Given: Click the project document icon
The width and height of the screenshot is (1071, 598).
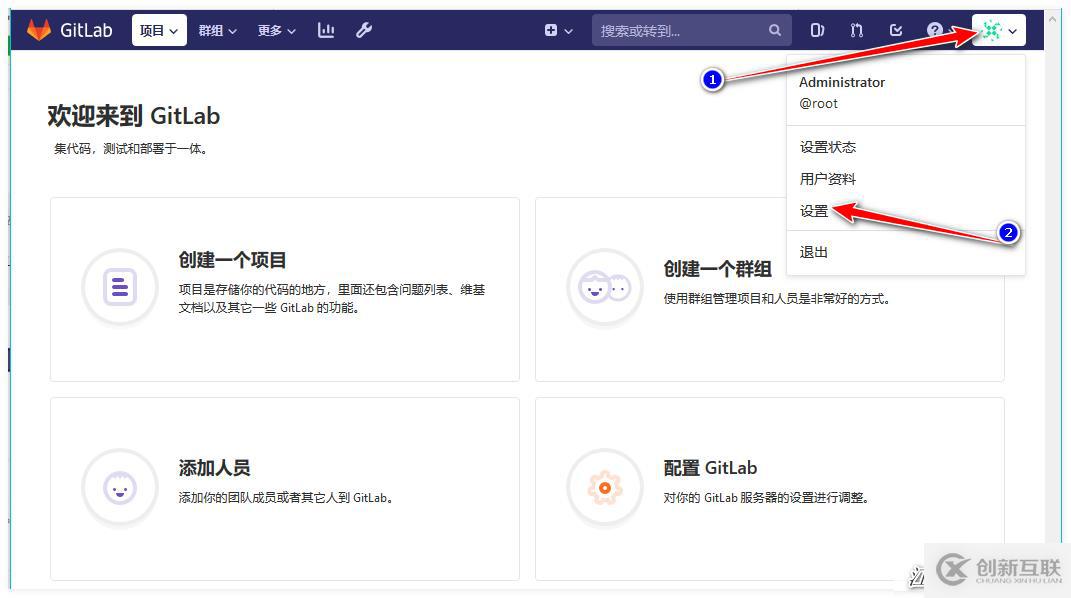Looking at the screenshot, I should pyautogui.click(x=120, y=287).
